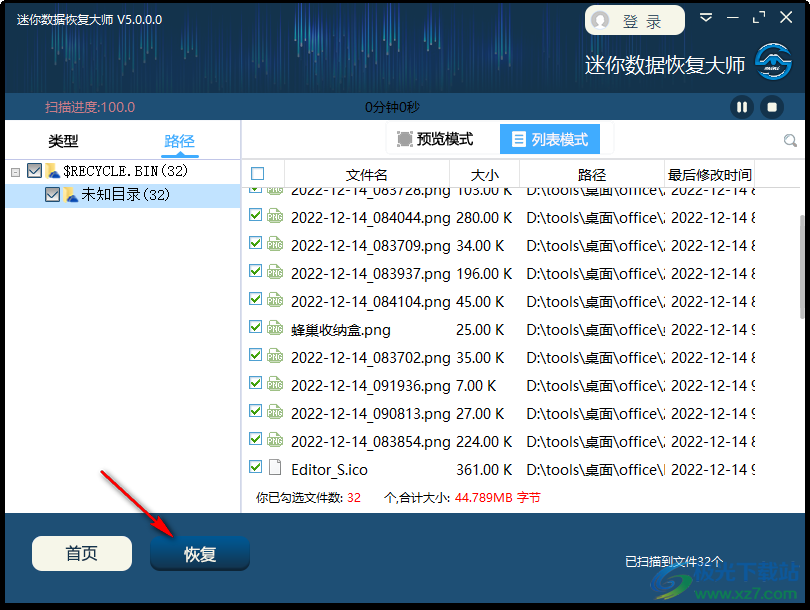Stop the scan with the stop icon
Viewport: 810px width, 610px height.
point(772,107)
